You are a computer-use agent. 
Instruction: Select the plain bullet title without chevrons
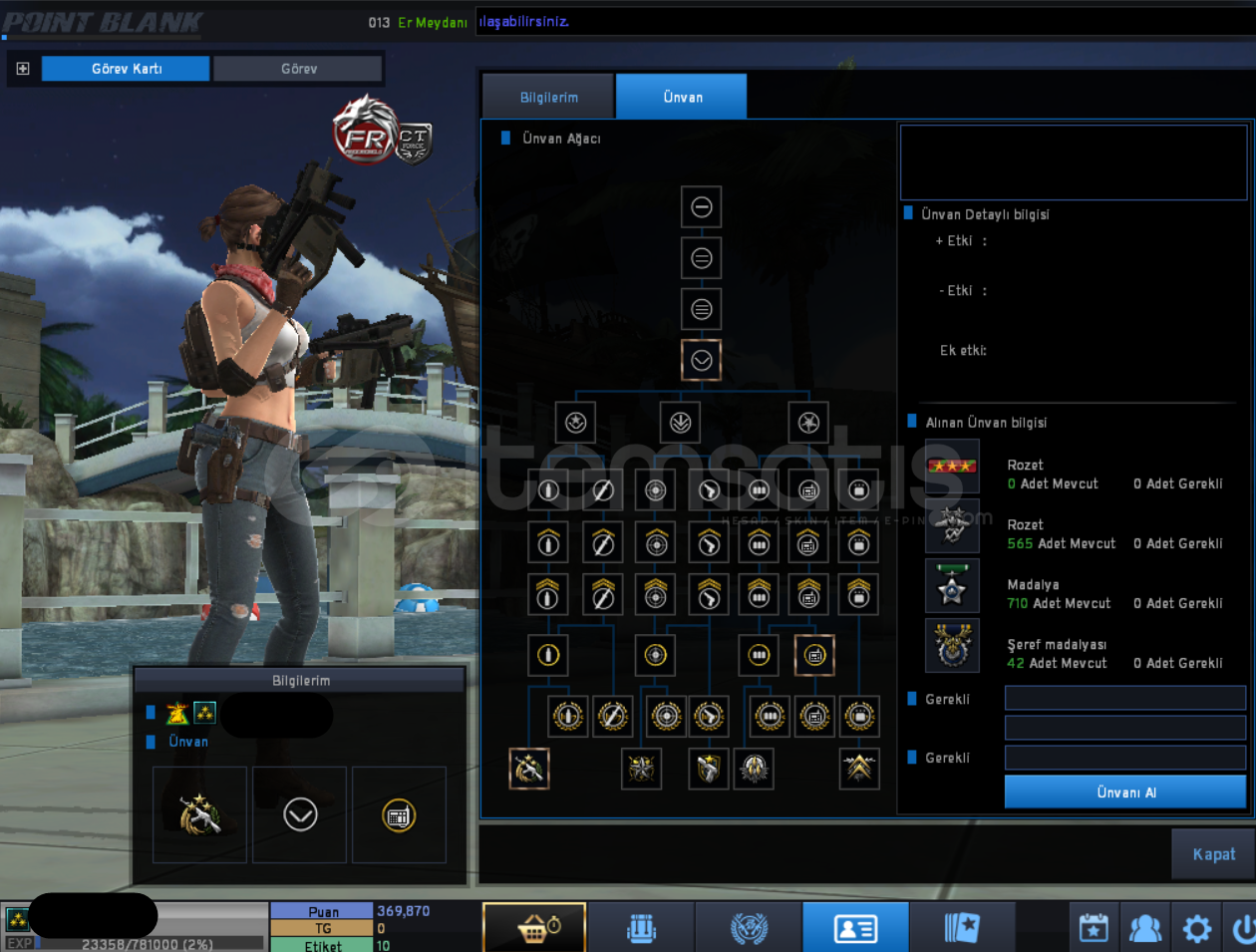(x=548, y=490)
